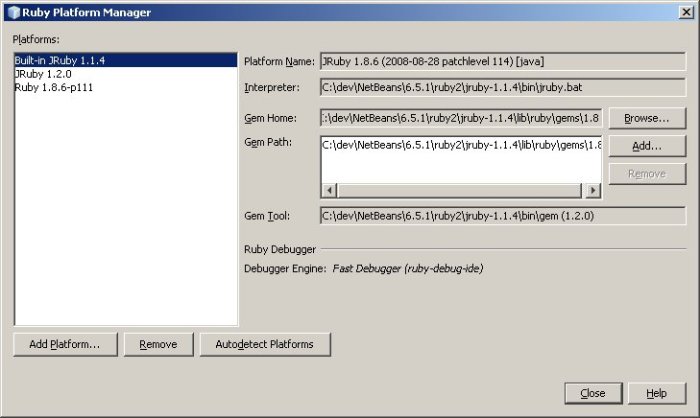Click Gem Path left scroll arrow
This screenshot has height=418, width=700.
click(x=329, y=191)
